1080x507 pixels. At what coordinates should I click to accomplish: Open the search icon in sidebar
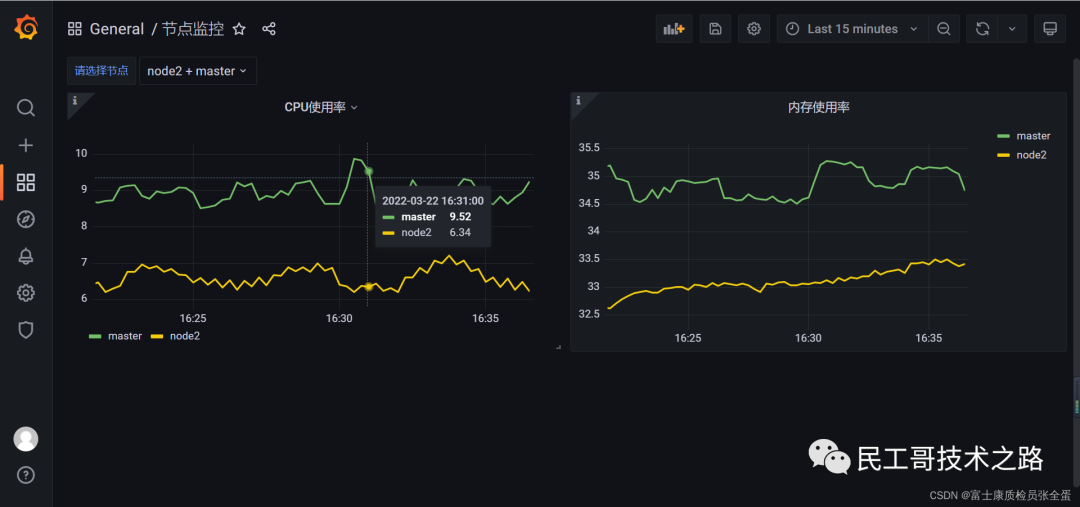25,108
